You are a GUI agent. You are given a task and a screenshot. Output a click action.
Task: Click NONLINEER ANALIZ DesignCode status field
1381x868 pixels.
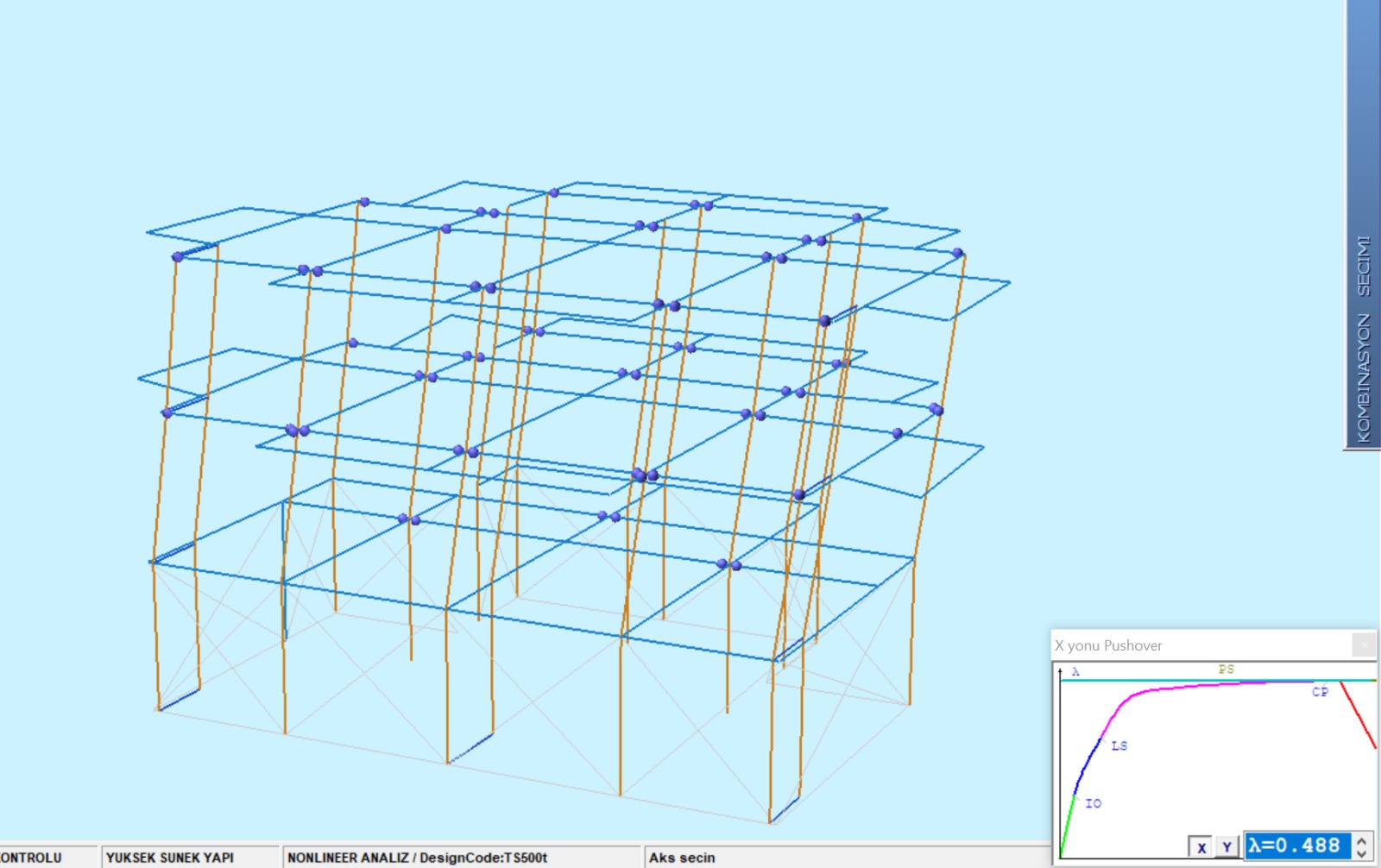point(418,858)
